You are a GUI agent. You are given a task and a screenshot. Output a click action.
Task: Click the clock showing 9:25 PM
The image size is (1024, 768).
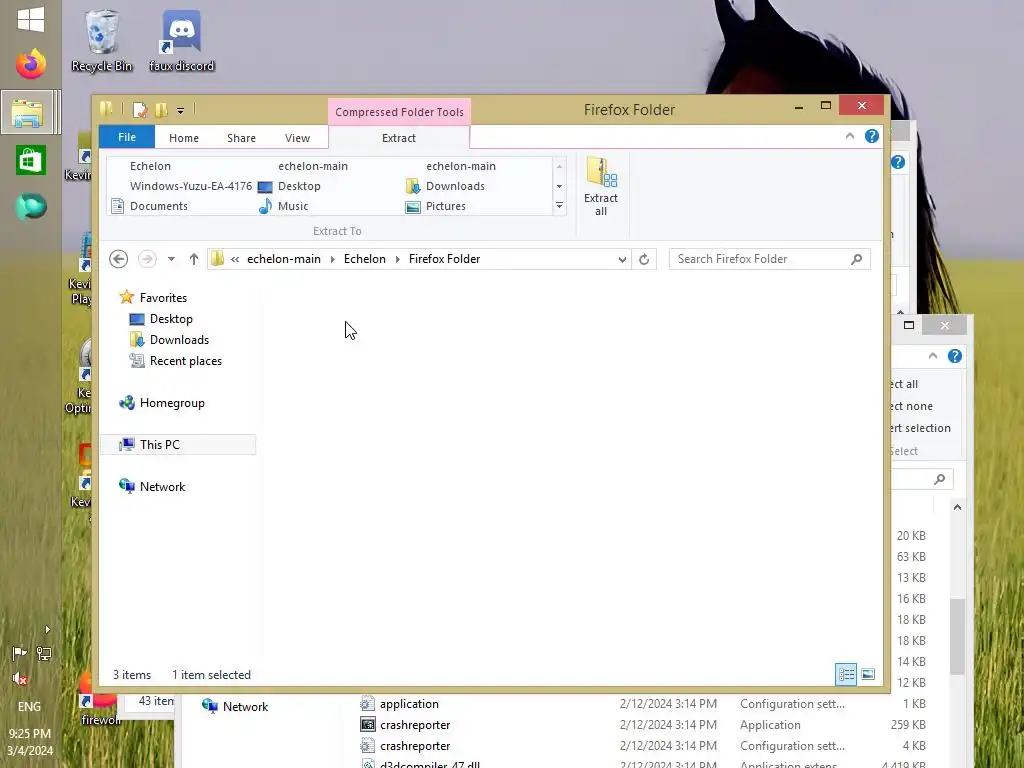[x=29, y=733]
